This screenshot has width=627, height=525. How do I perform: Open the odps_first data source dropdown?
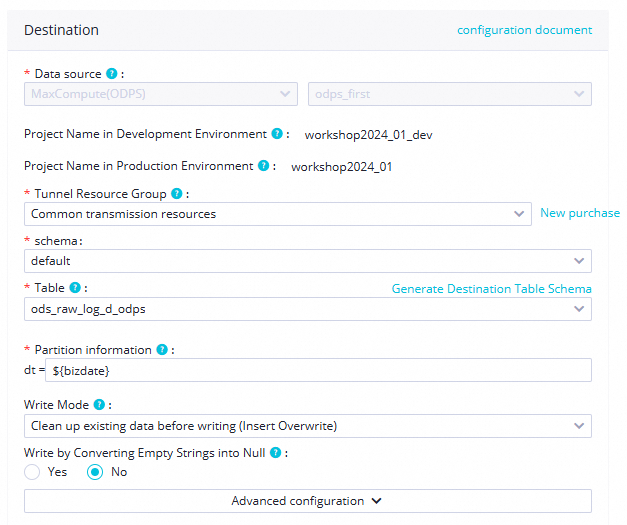point(449,94)
